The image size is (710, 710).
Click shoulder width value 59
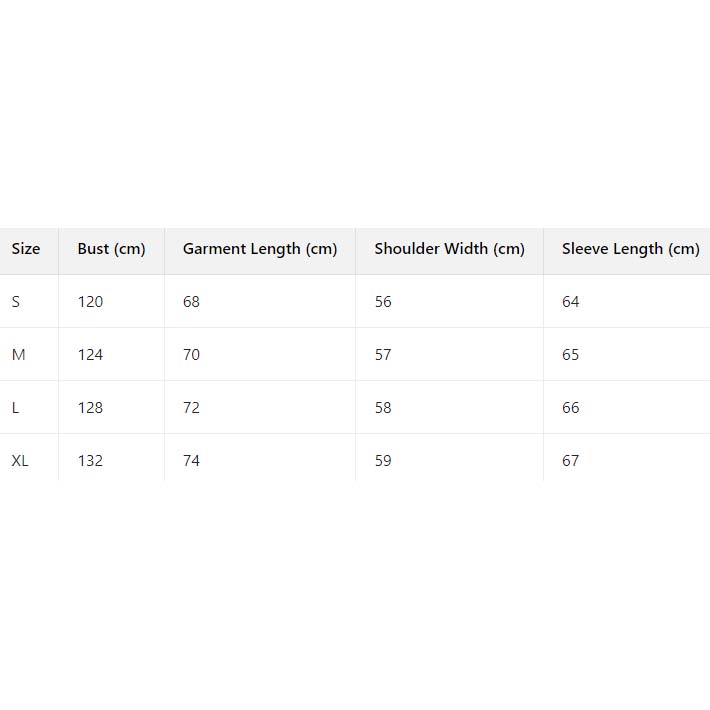click(x=383, y=461)
